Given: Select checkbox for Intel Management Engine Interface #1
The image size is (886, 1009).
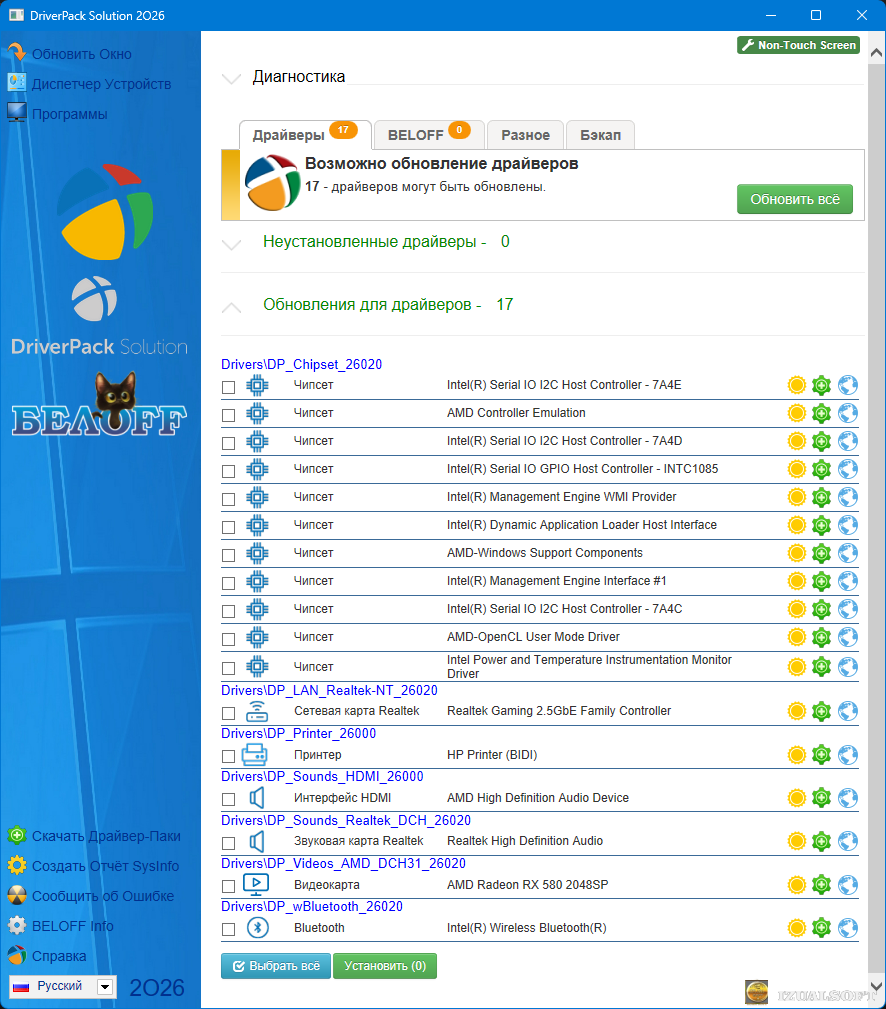Looking at the screenshot, I should point(228,582).
